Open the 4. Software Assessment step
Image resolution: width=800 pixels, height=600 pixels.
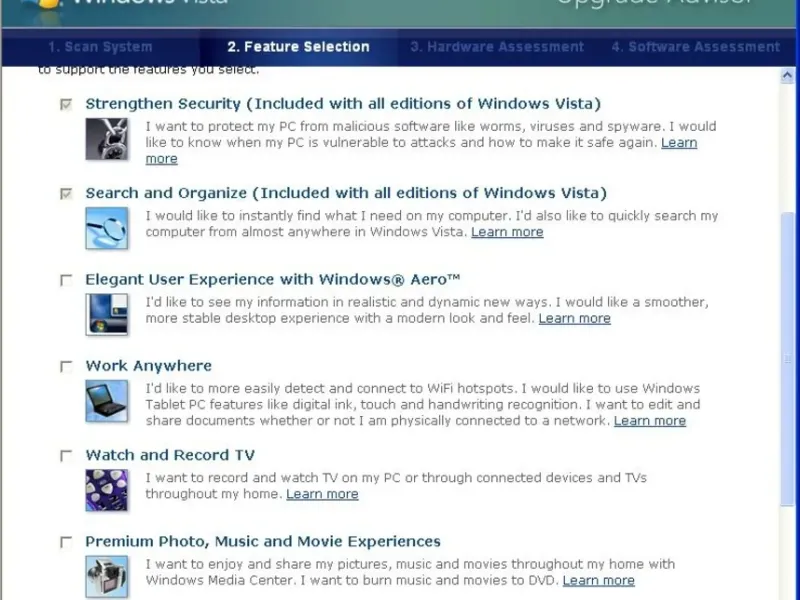[x=696, y=47]
